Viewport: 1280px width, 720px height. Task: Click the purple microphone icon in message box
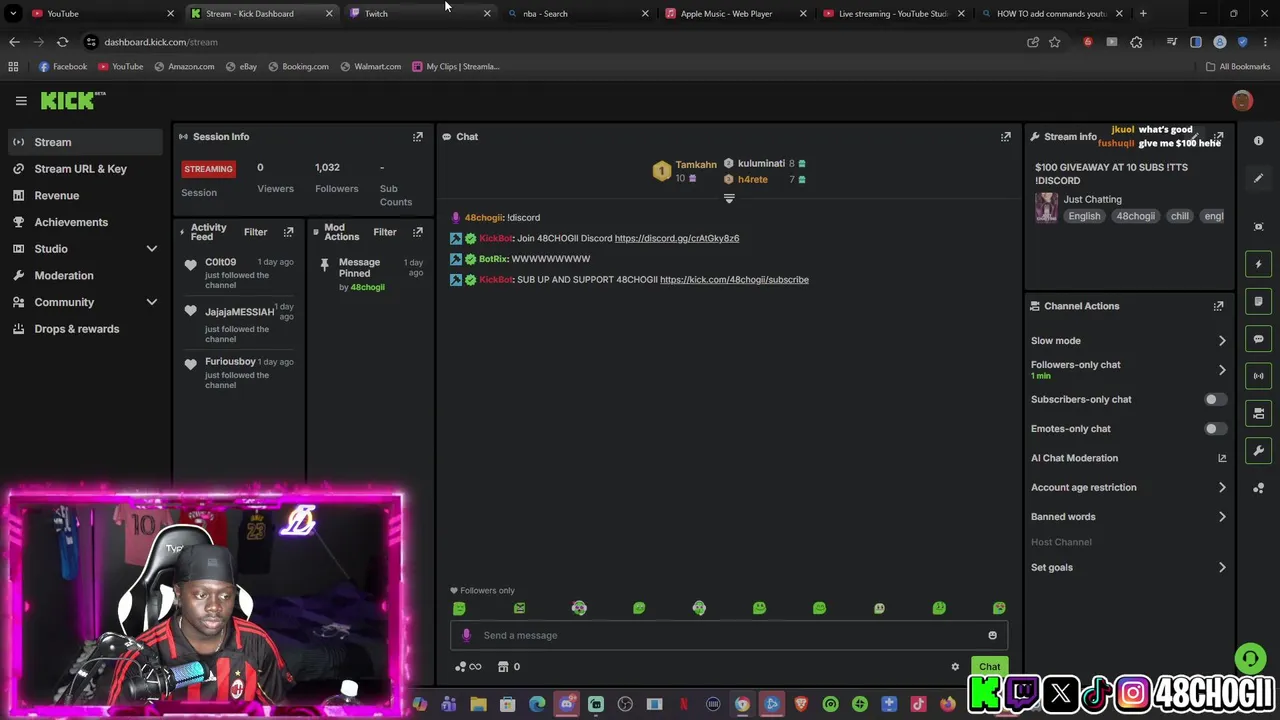(x=466, y=635)
